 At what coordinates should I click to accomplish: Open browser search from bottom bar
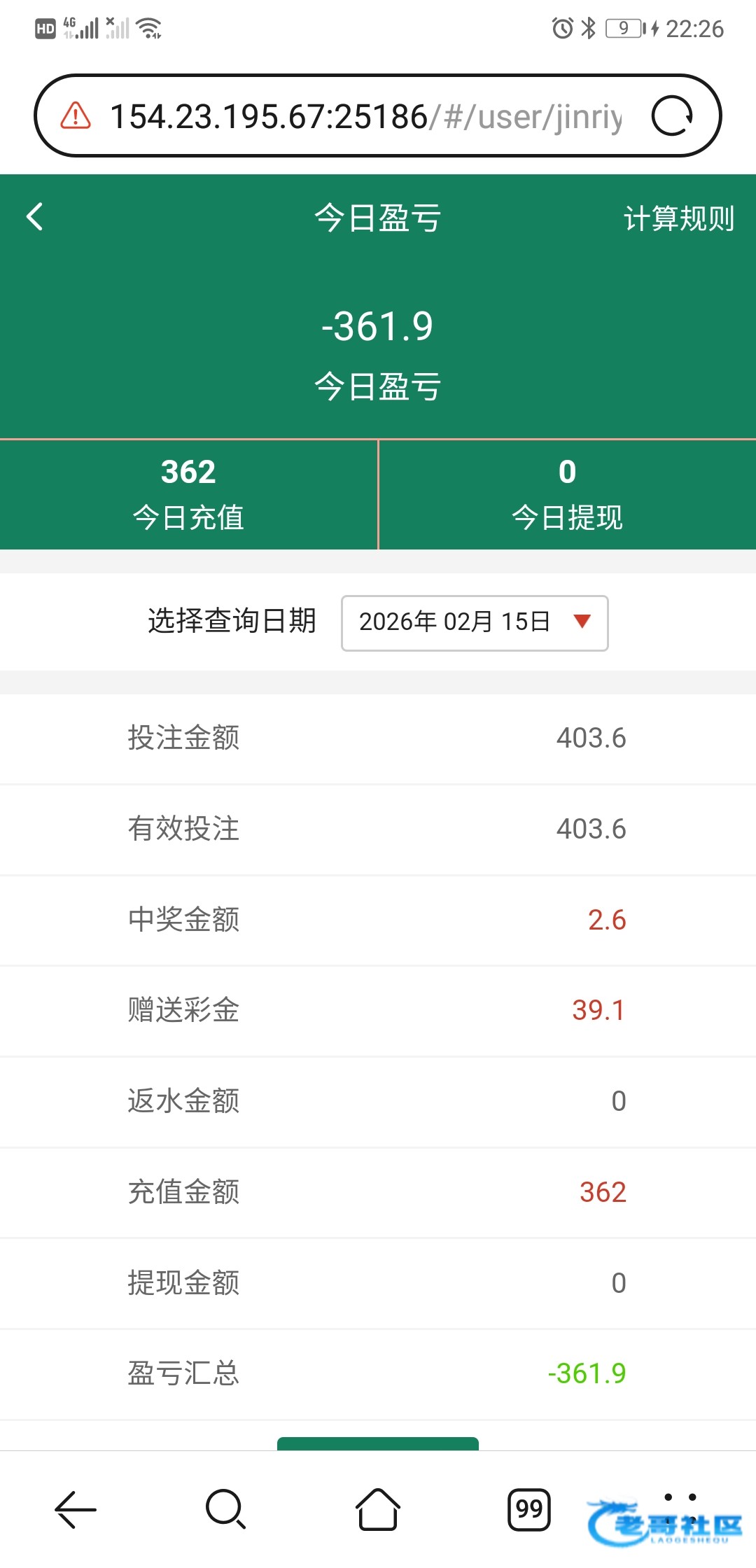point(225,1509)
